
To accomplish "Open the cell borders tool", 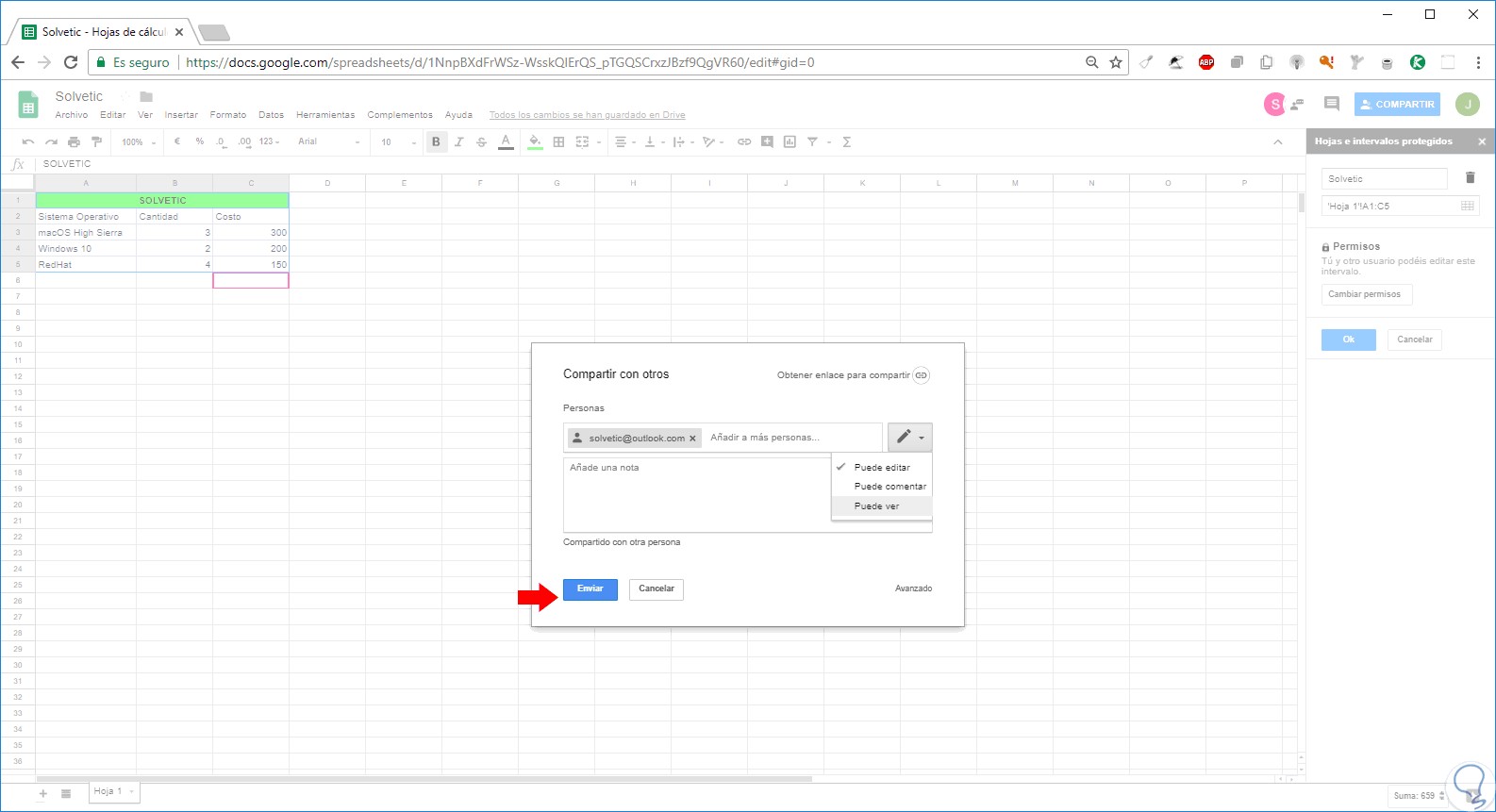I will 558,142.
